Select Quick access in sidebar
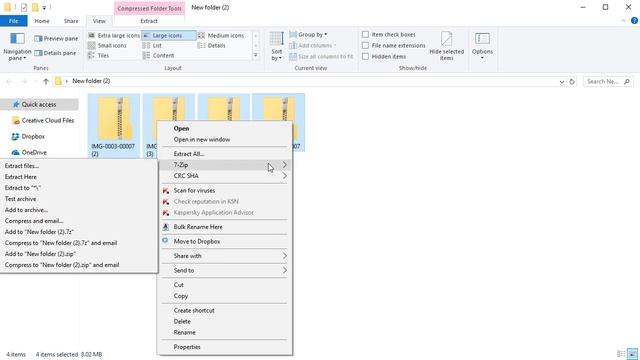The height and width of the screenshot is (360, 640). click(x=39, y=104)
